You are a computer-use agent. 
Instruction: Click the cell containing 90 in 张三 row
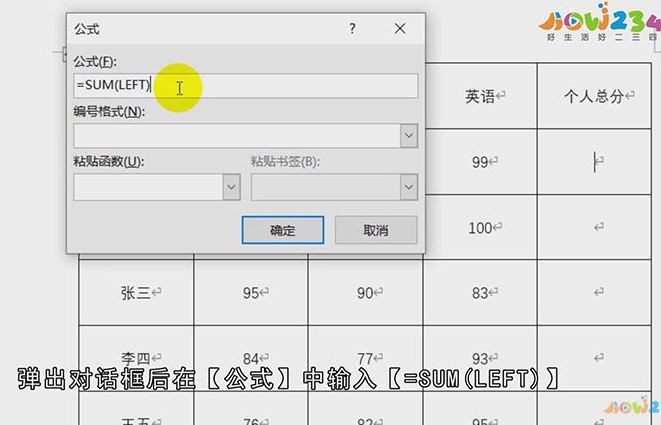365,292
